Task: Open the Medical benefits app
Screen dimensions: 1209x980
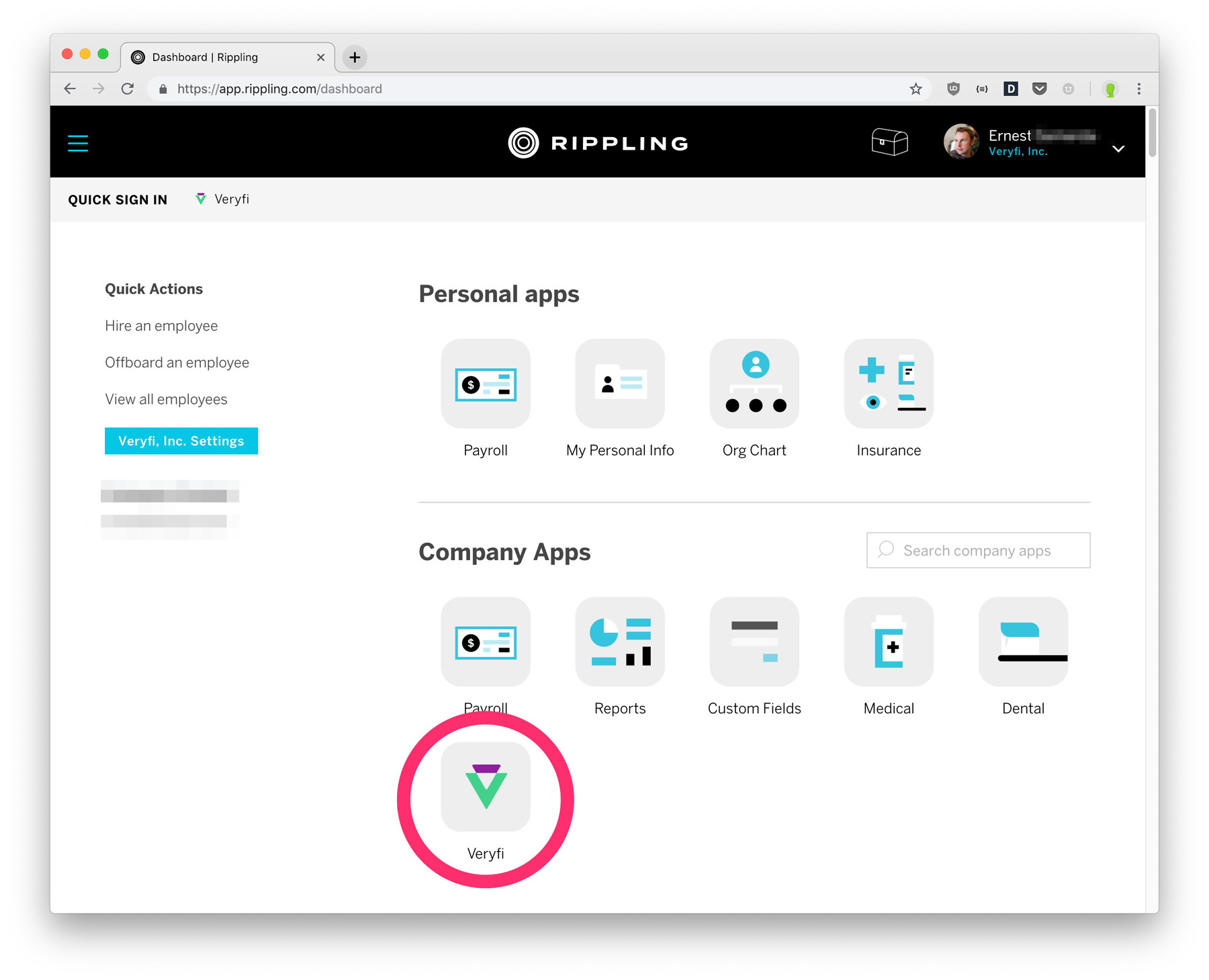Action: point(888,642)
